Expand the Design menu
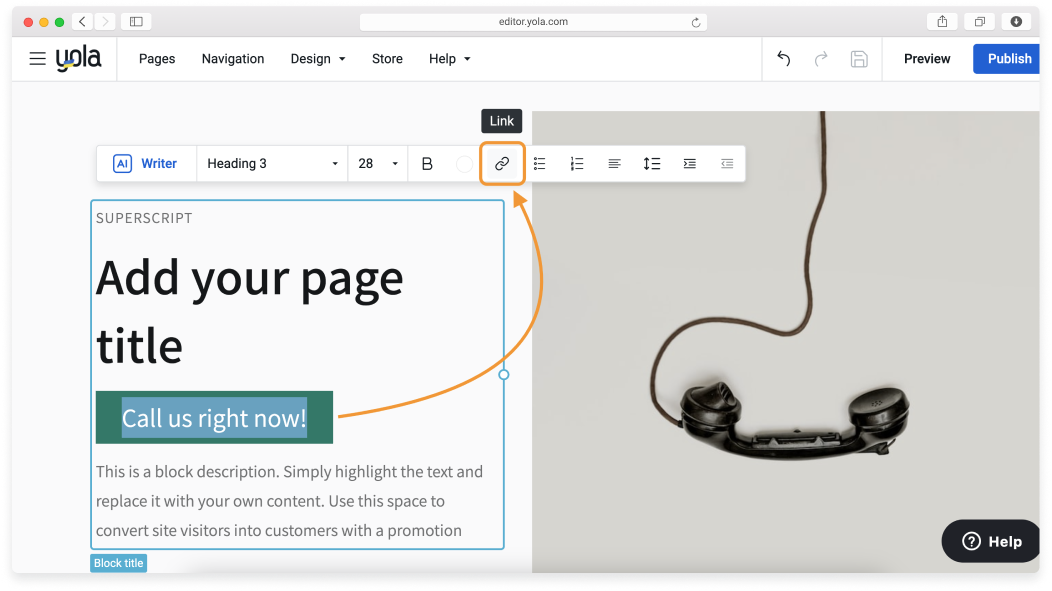 click(x=318, y=59)
